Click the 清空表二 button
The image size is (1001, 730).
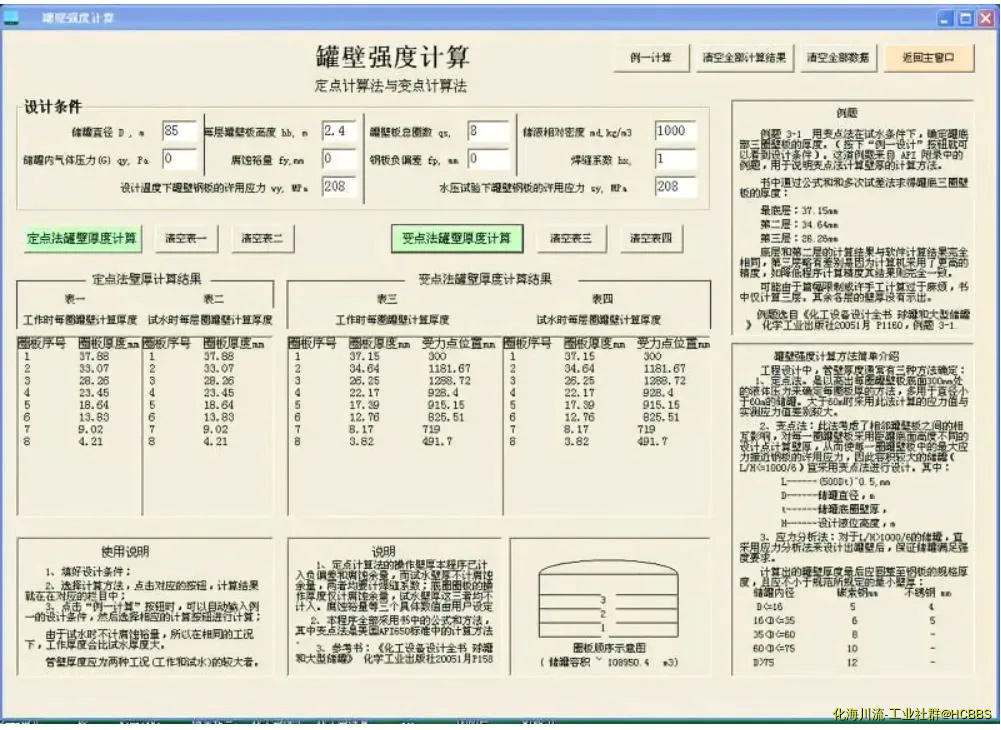point(262,239)
